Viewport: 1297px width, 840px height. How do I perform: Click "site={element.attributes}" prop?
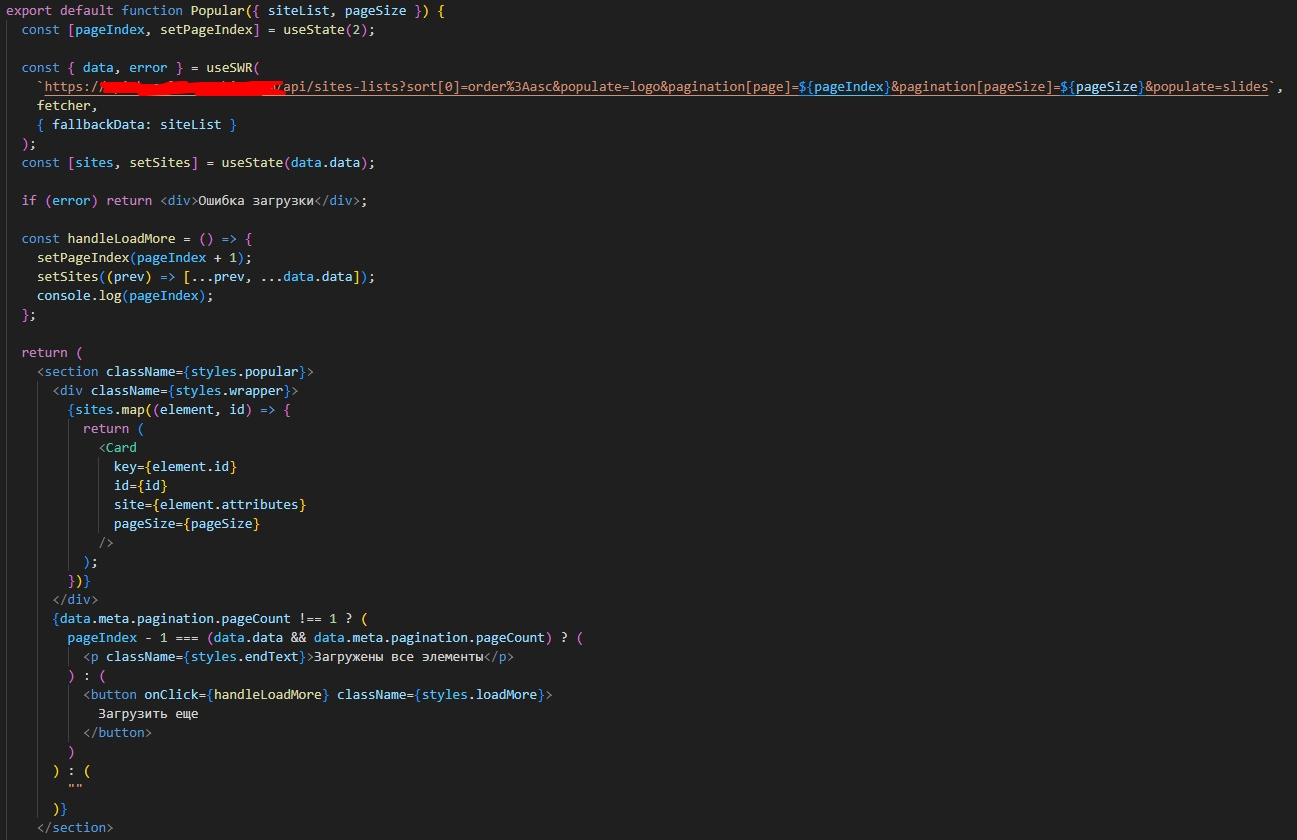(x=210, y=504)
